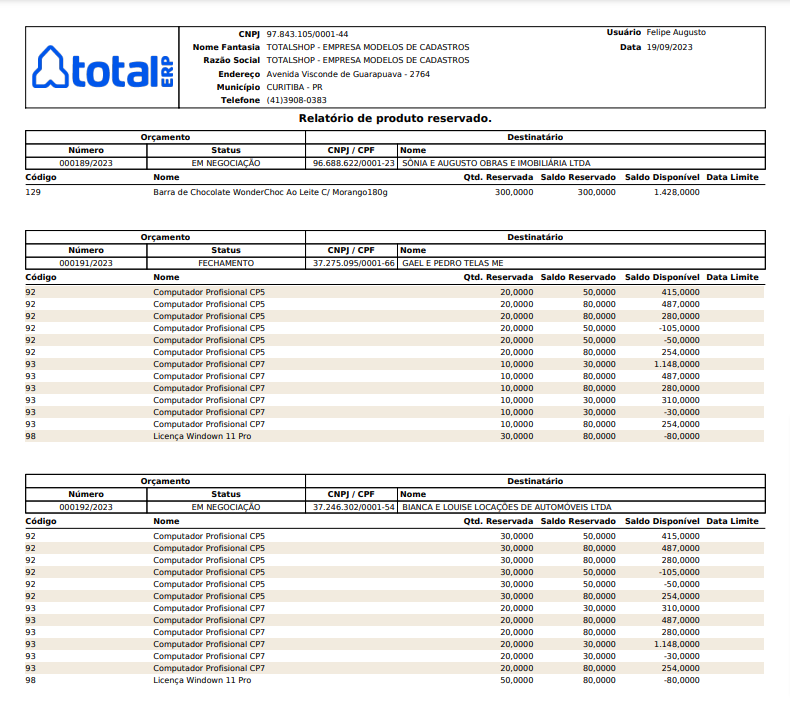
Task: Click the report date 19/09/2023
Action: 670,47
